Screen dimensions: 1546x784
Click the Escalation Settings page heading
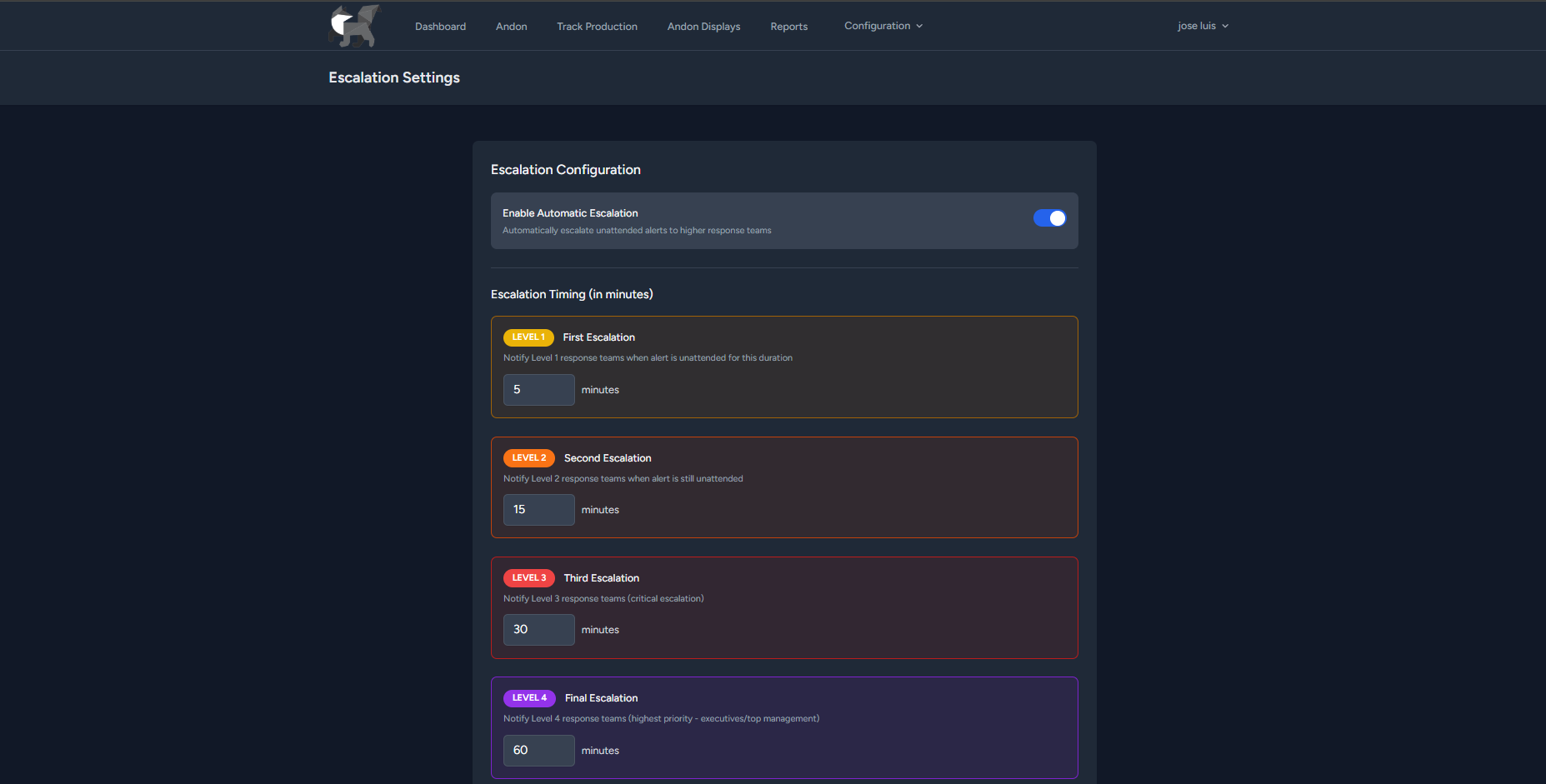click(x=394, y=77)
